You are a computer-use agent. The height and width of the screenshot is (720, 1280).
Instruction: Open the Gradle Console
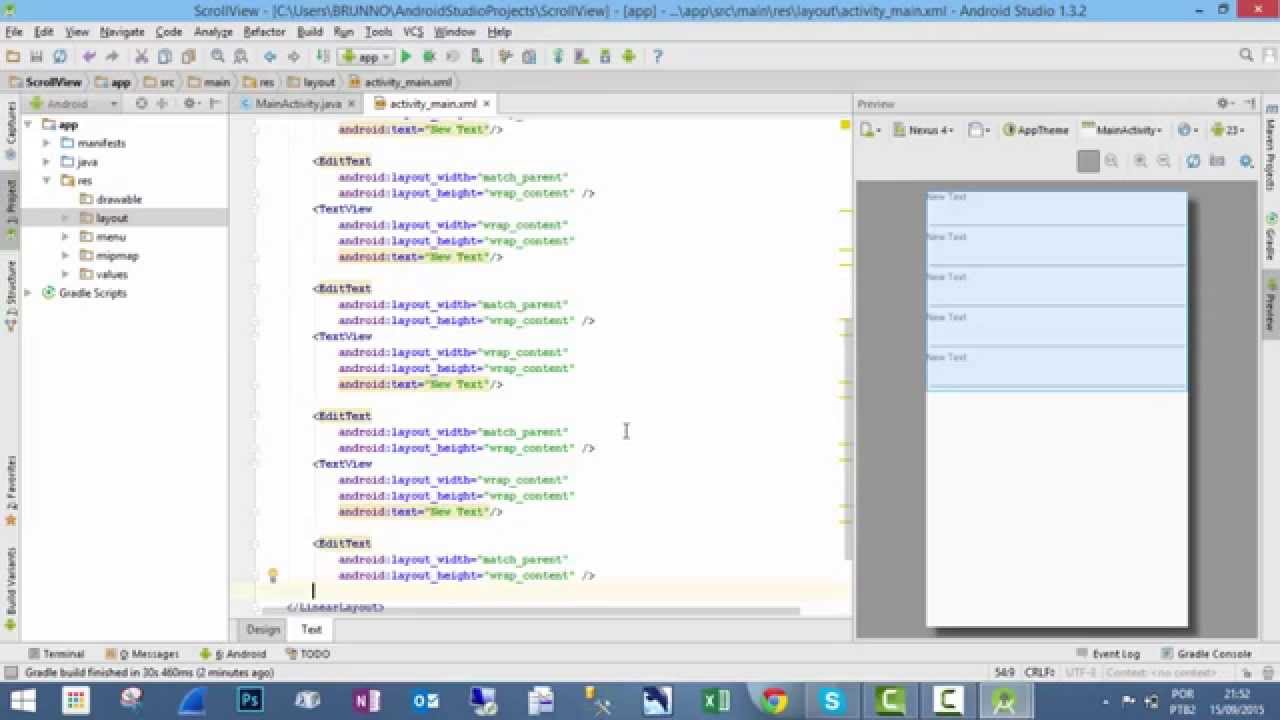coord(1206,654)
